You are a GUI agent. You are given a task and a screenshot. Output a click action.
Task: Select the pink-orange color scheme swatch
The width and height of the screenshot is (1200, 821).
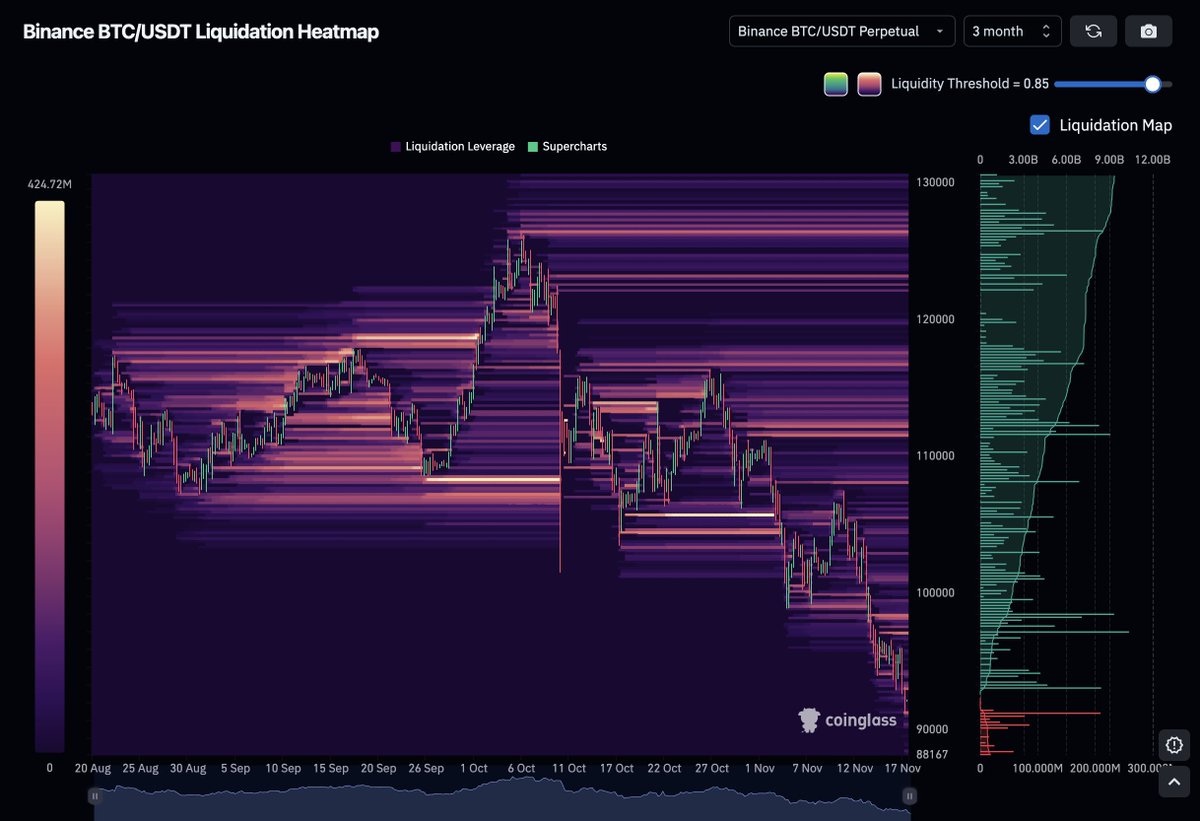coord(869,84)
